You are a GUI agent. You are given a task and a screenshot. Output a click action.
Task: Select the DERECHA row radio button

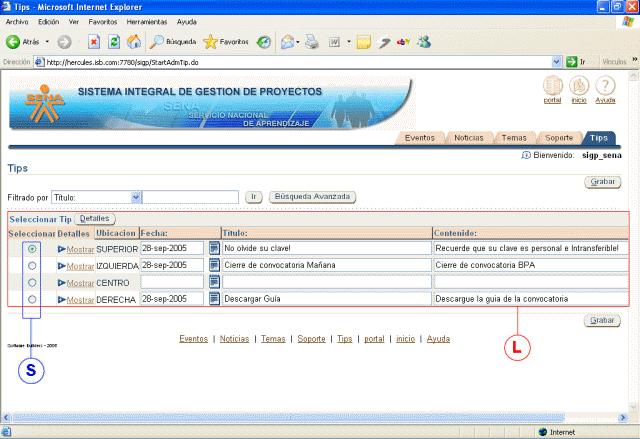[32, 300]
